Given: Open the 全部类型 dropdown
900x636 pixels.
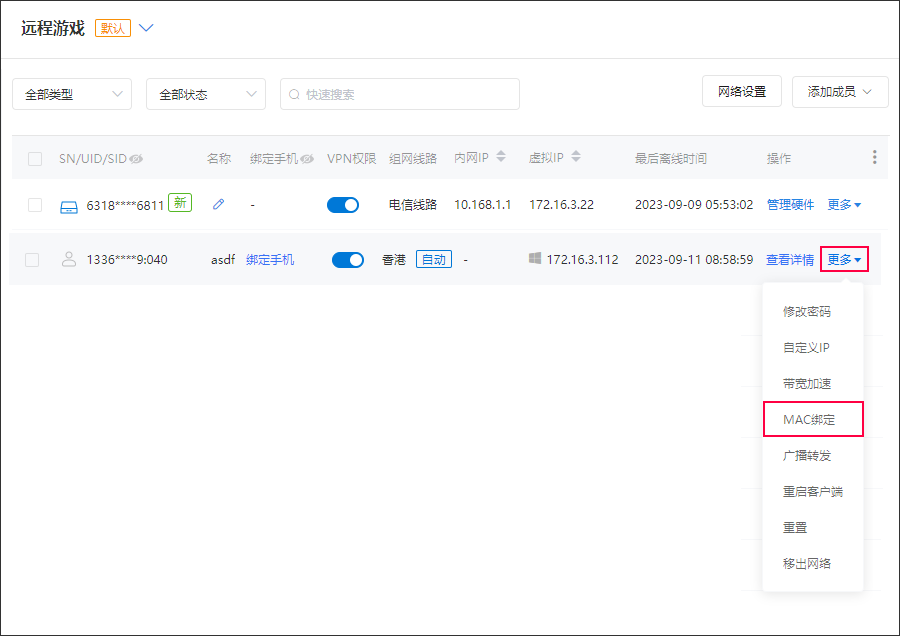Looking at the screenshot, I should coord(70,93).
